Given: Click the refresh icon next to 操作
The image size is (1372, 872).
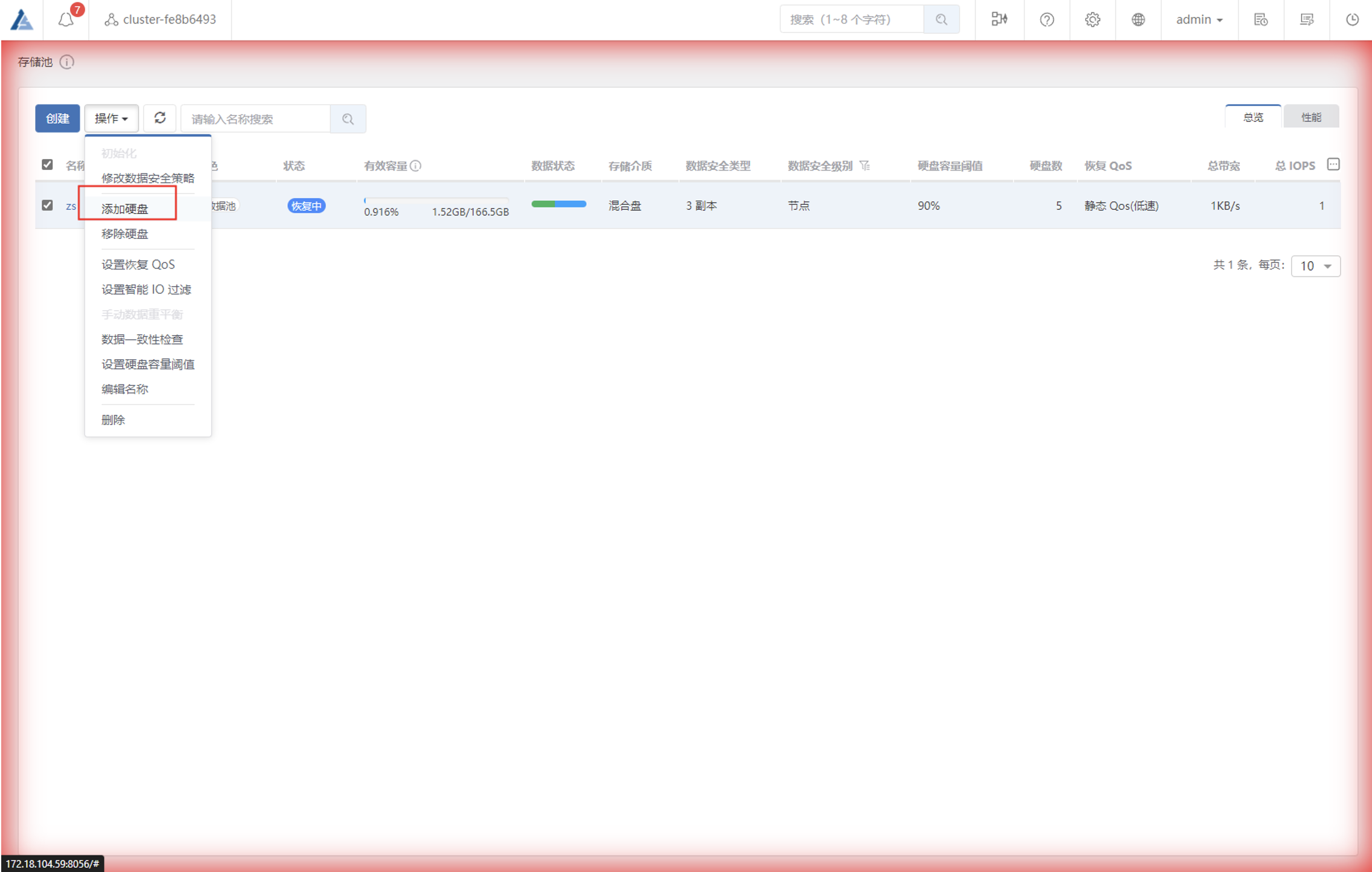Looking at the screenshot, I should coord(160,118).
